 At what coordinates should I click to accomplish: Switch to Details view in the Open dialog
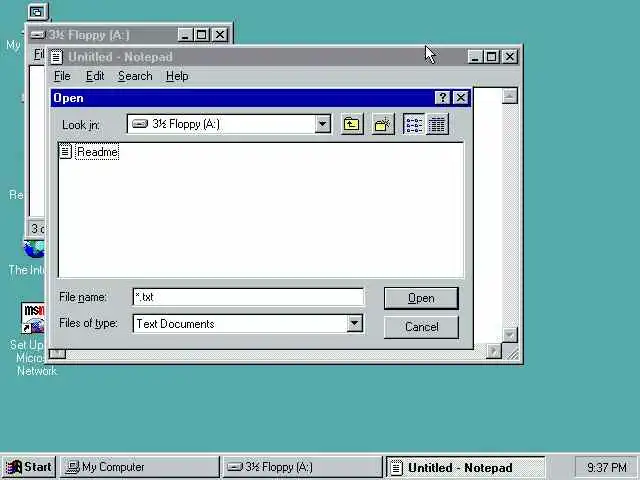437,124
